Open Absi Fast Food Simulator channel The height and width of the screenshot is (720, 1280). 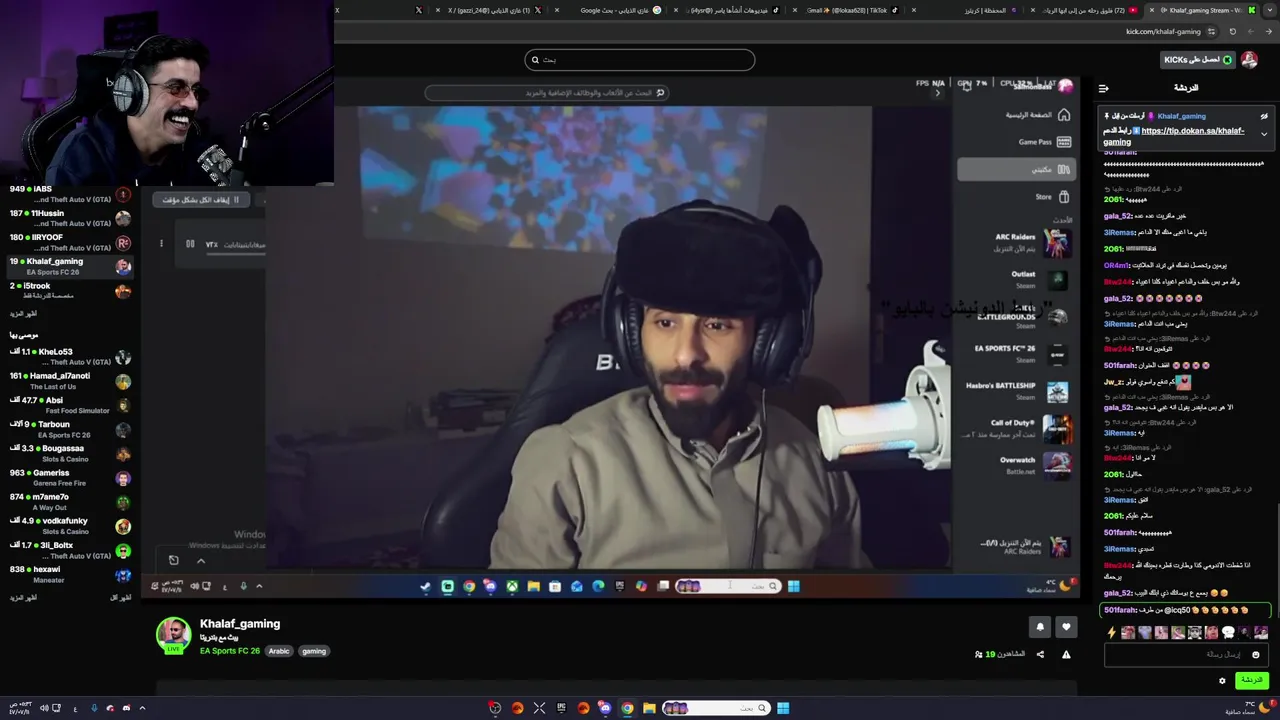point(68,405)
